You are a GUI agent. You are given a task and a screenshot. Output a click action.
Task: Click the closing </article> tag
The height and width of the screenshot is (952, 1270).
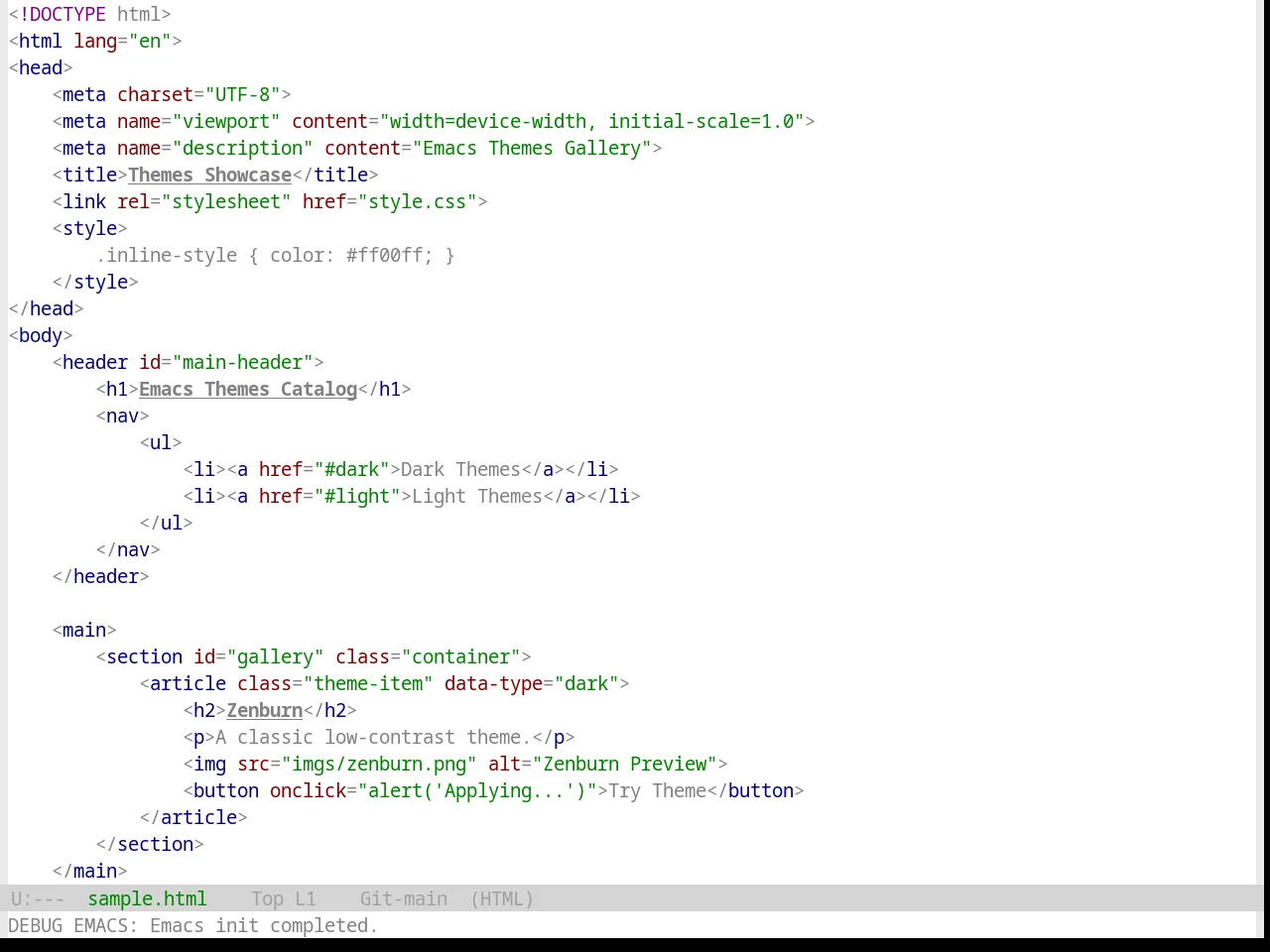[193, 818]
